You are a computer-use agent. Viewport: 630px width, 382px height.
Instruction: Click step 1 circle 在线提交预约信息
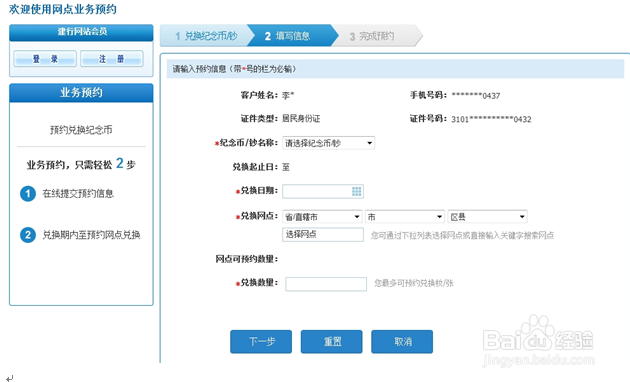pos(28,194)
